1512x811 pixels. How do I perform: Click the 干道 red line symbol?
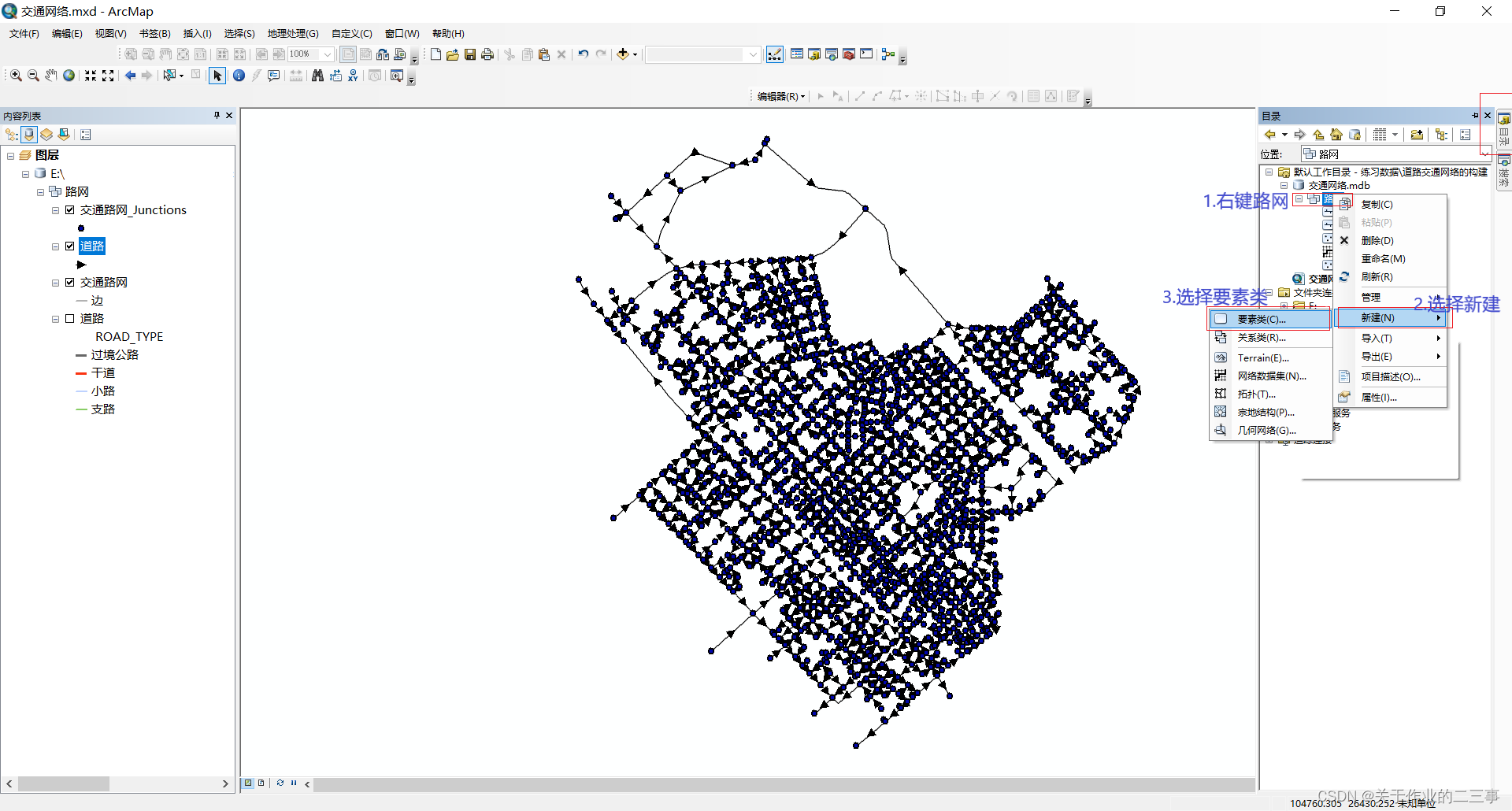click(x=81, y=373)
